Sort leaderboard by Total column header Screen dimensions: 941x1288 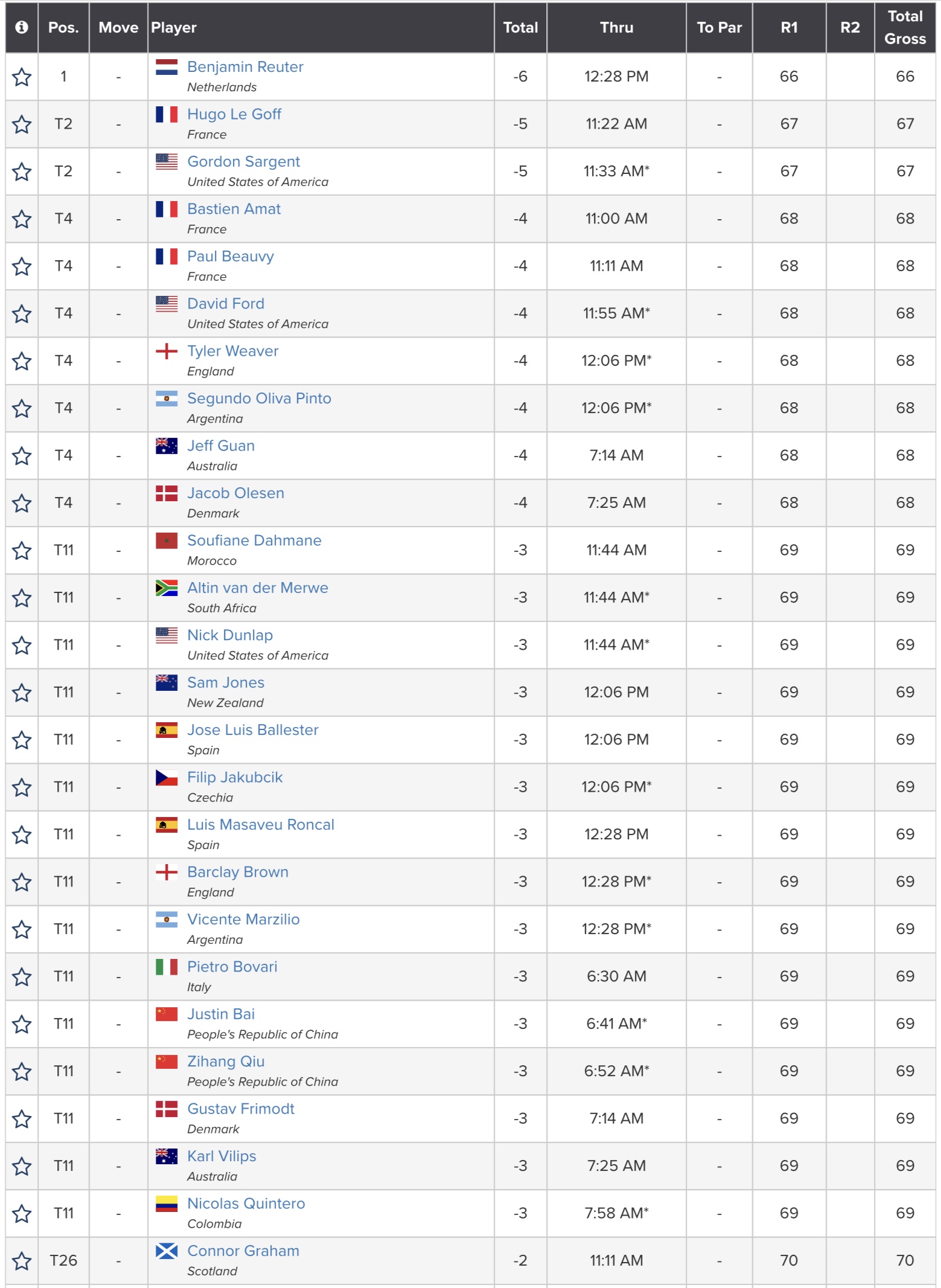(x=520, y=27)
